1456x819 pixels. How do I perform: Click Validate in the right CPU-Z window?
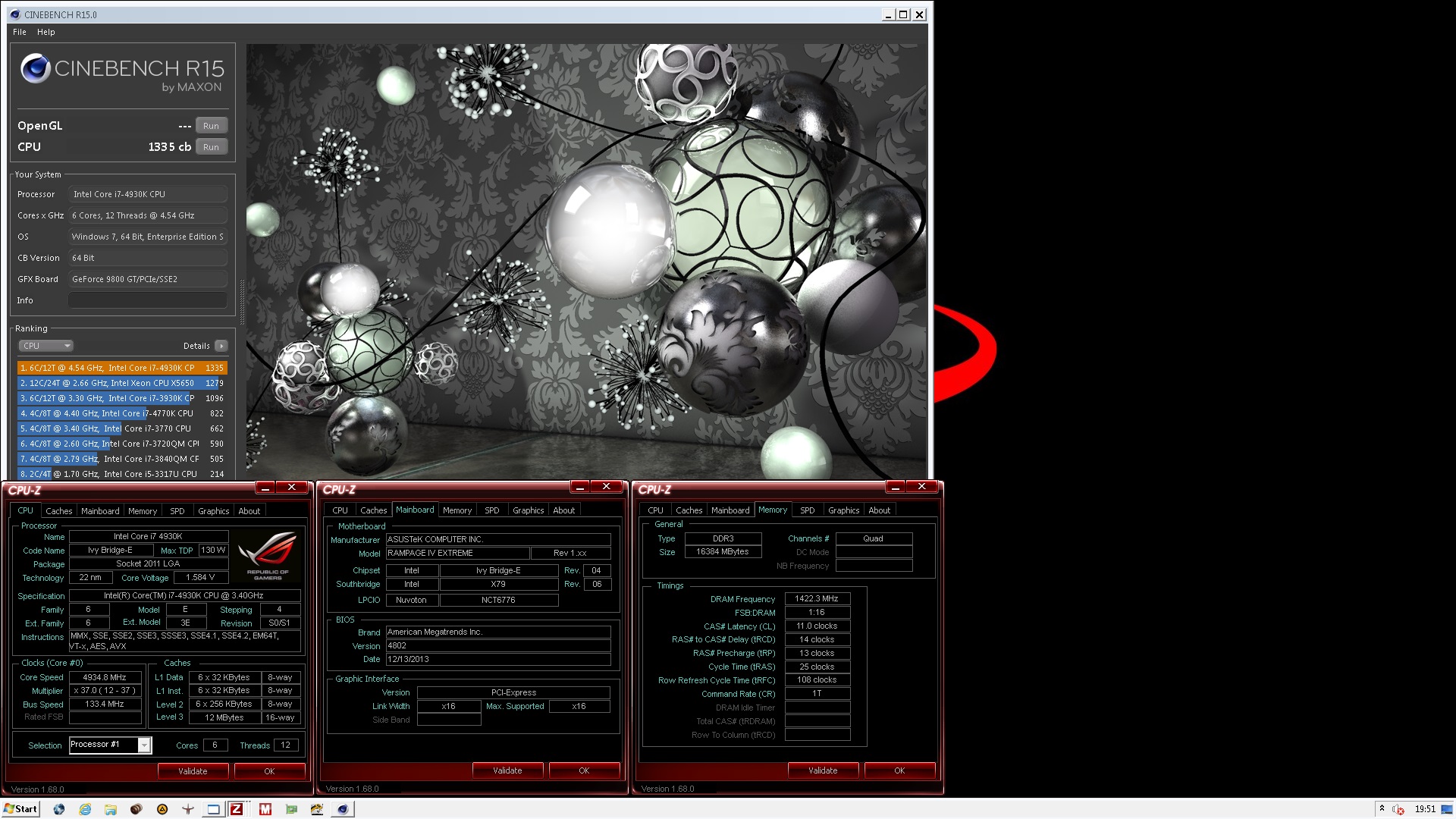coord(823,770)
